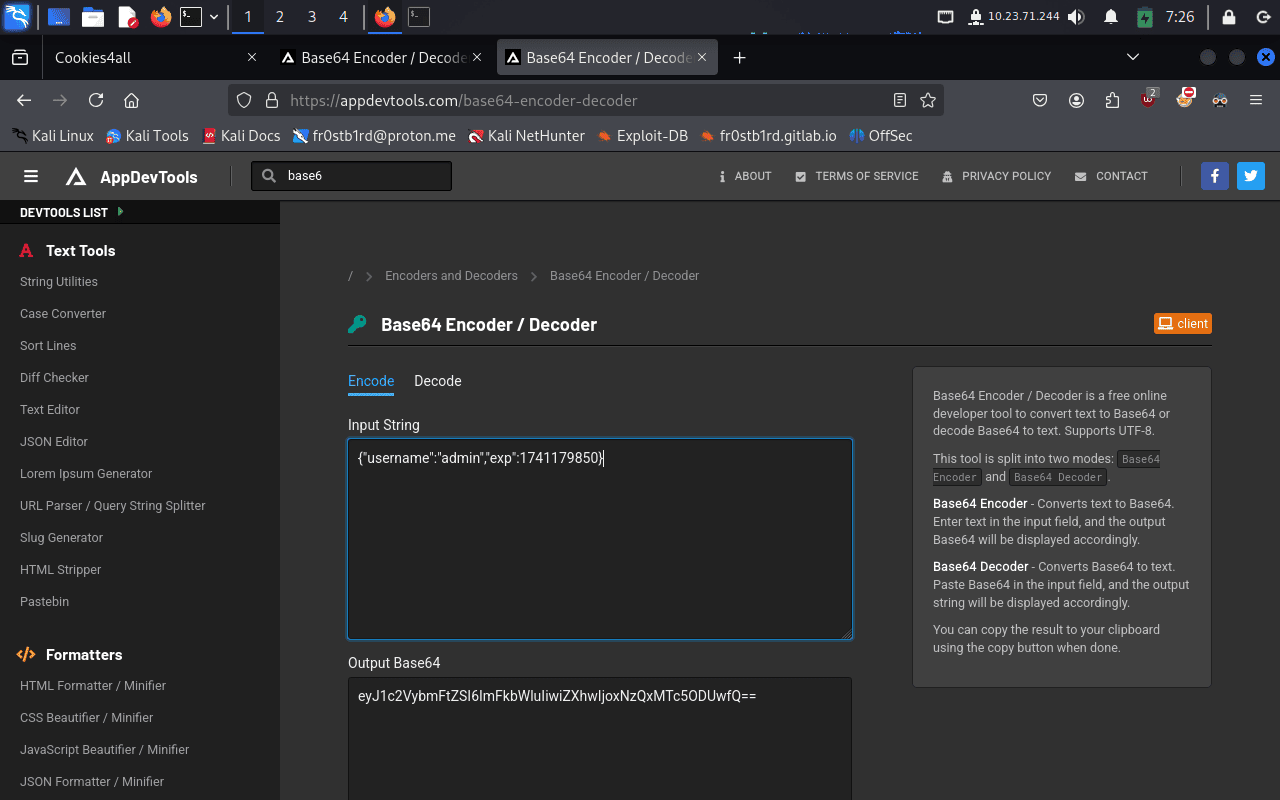Click the Input String text area

click(600, 538)
